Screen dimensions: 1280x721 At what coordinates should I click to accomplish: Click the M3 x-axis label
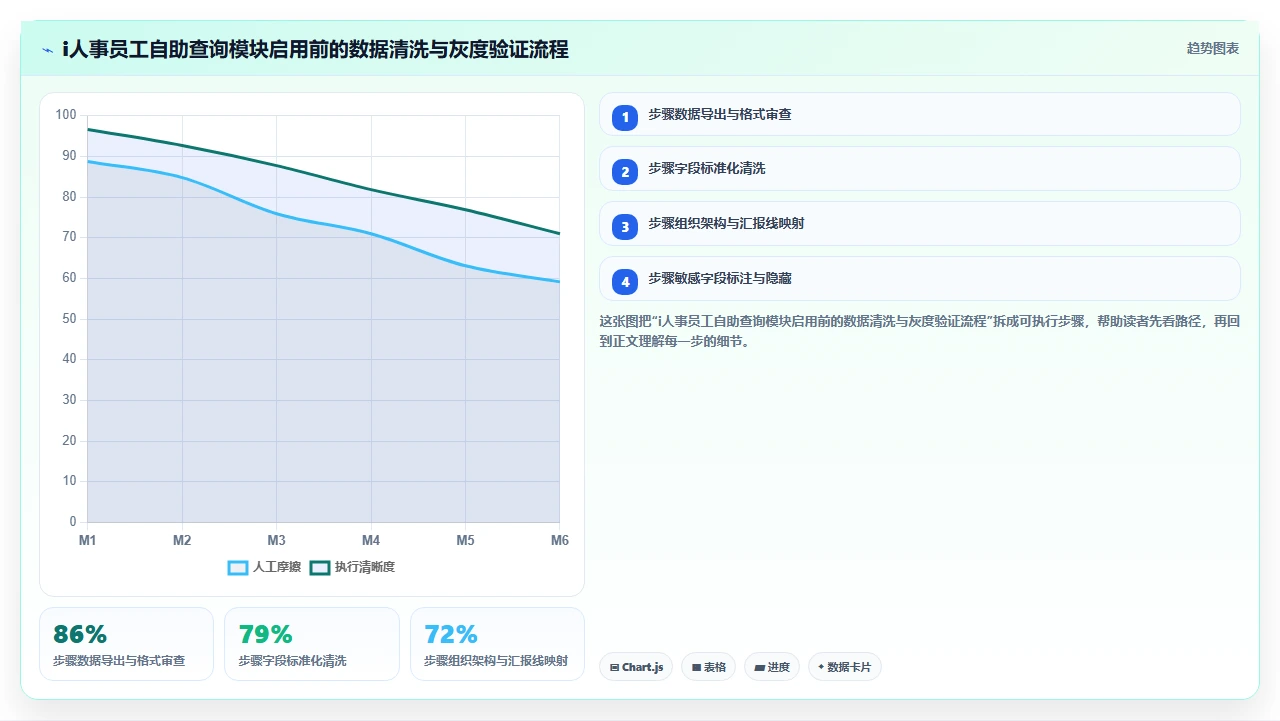tap(276, 540)
